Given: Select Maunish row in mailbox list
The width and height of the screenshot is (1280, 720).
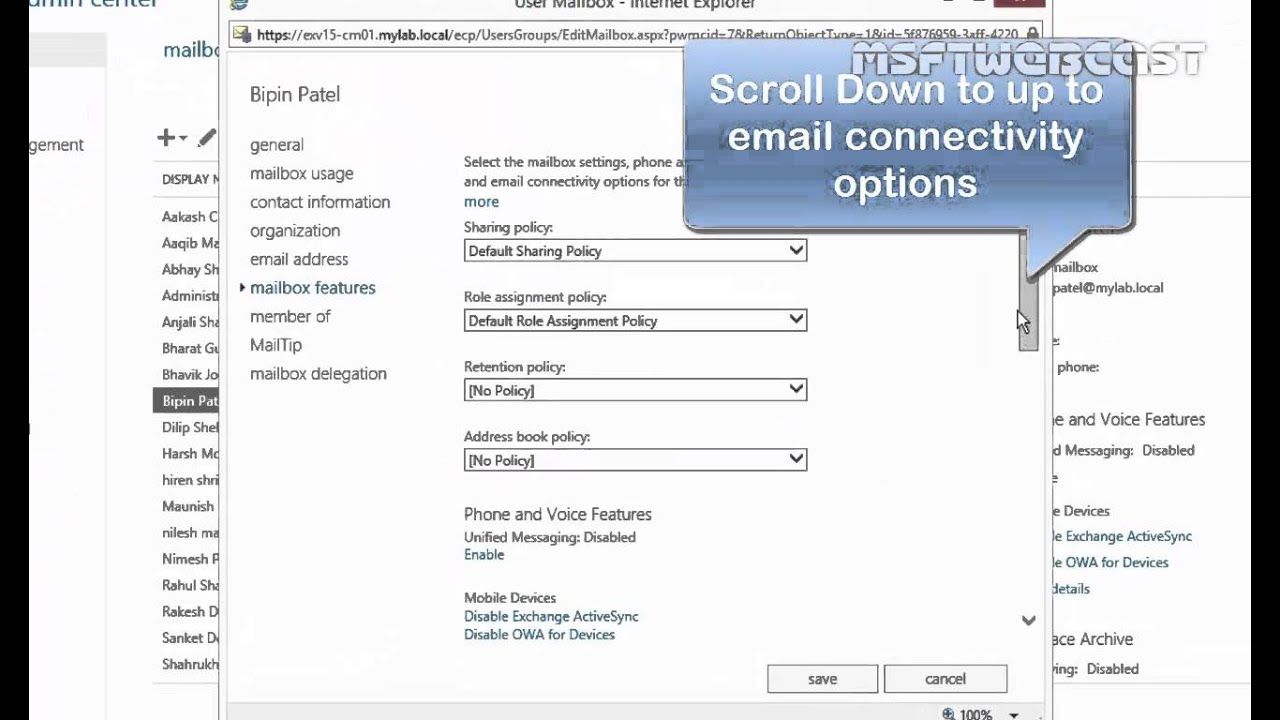Looking at the screenshot, I should 188,507.
